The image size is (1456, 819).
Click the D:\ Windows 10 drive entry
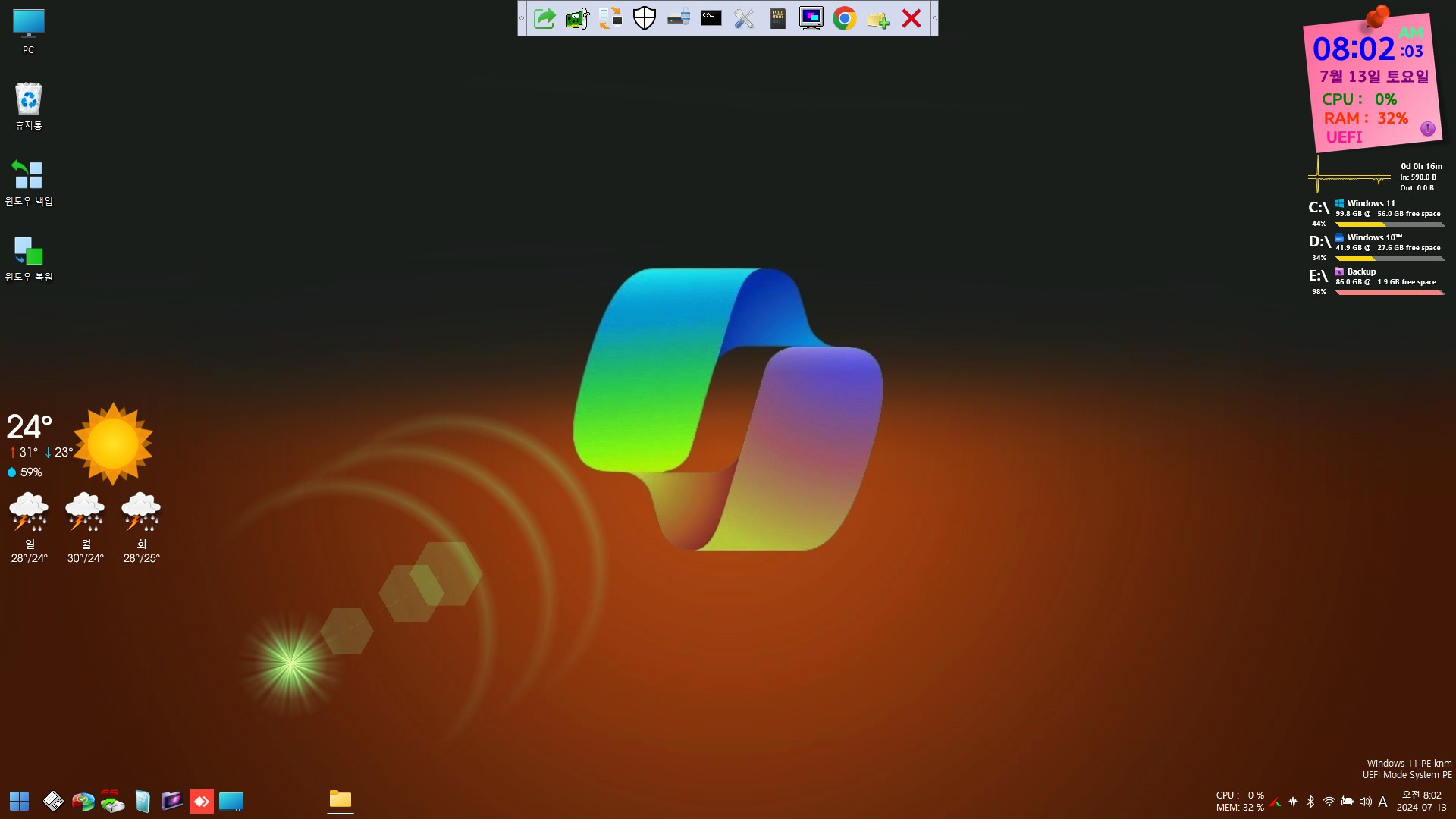[x=1376, y=248]
